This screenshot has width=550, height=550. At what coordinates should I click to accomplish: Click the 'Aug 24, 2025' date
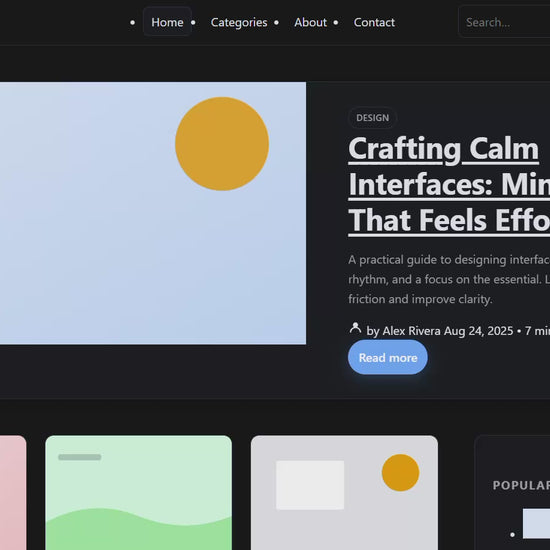click(x=478, y=331)
